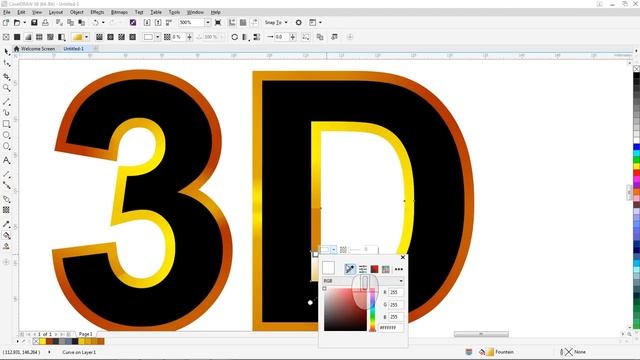The width and height of the screenshot is (640, 360).
Task: Open the Snap To dropdown
Action: (276, 22)
